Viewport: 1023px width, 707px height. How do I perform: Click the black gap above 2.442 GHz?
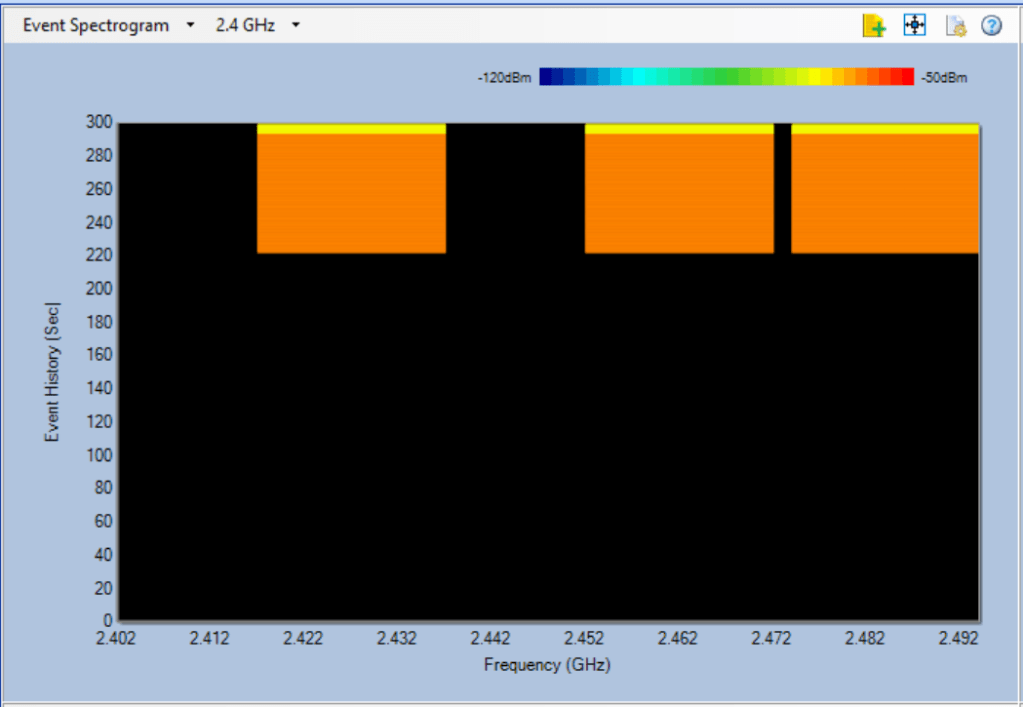pos(514,190)
